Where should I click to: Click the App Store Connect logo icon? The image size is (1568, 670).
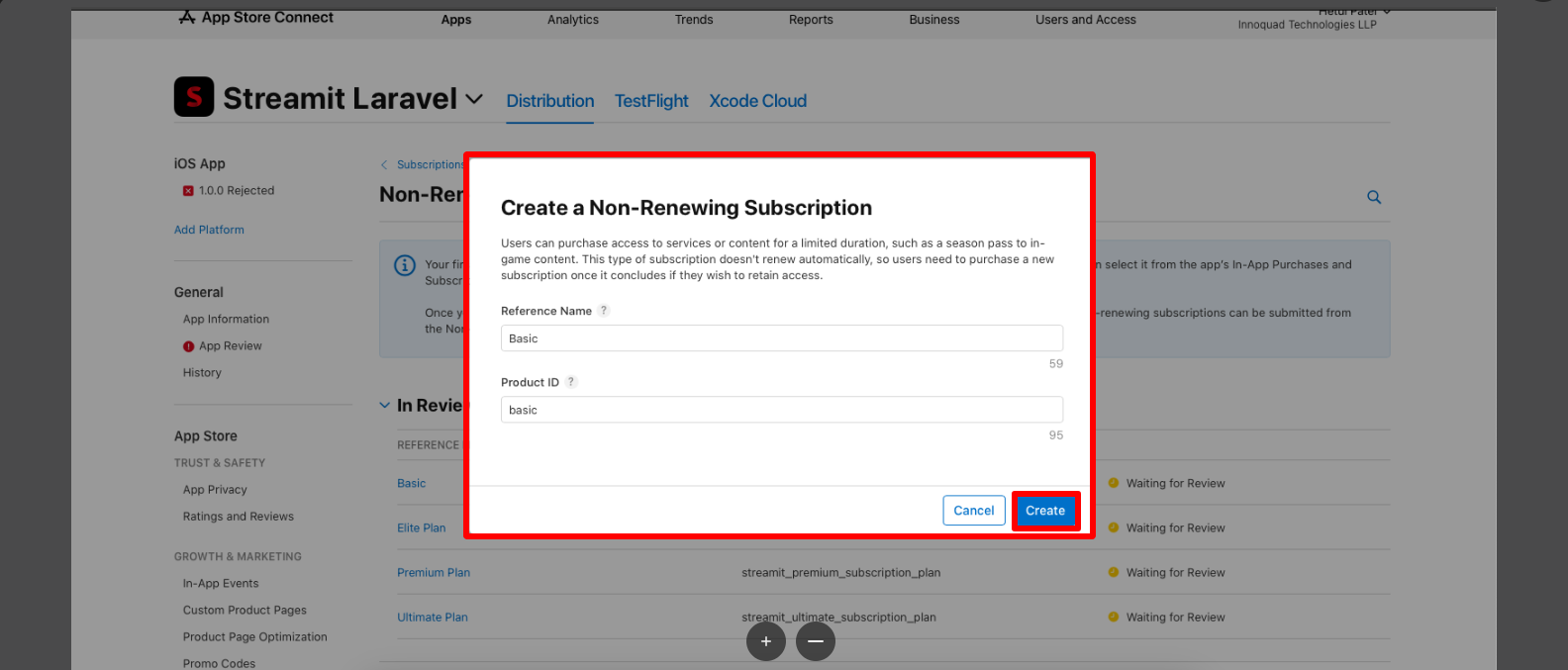click(187, 17)
